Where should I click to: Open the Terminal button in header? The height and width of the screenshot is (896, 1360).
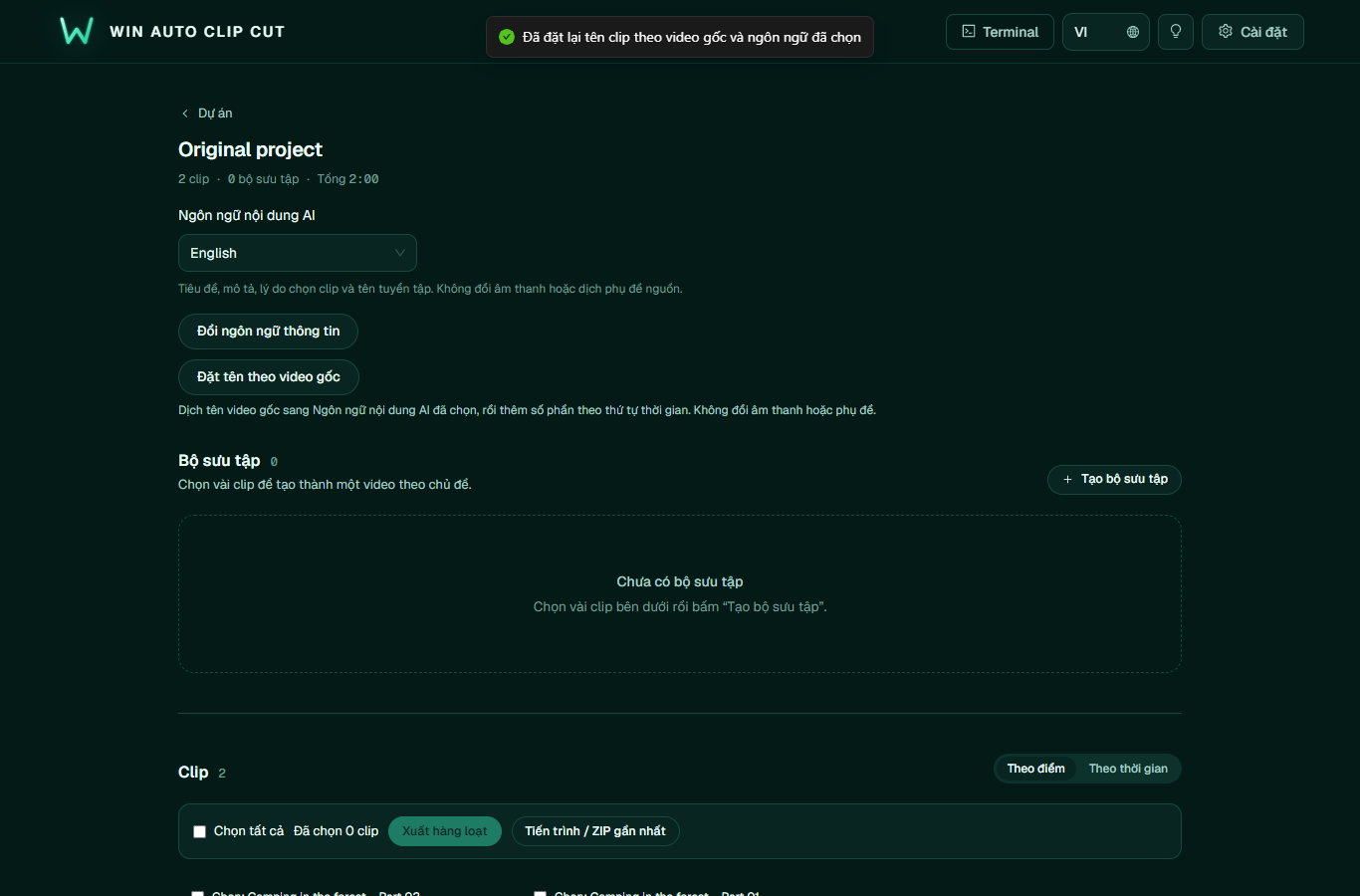1000,32
